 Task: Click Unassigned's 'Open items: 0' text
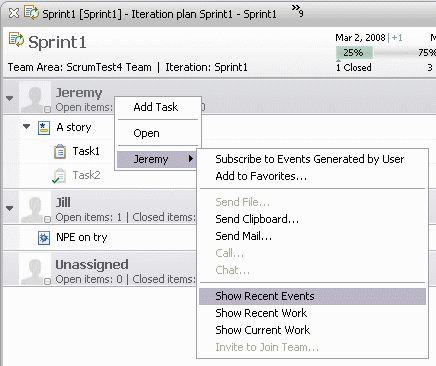pos(89,279)
